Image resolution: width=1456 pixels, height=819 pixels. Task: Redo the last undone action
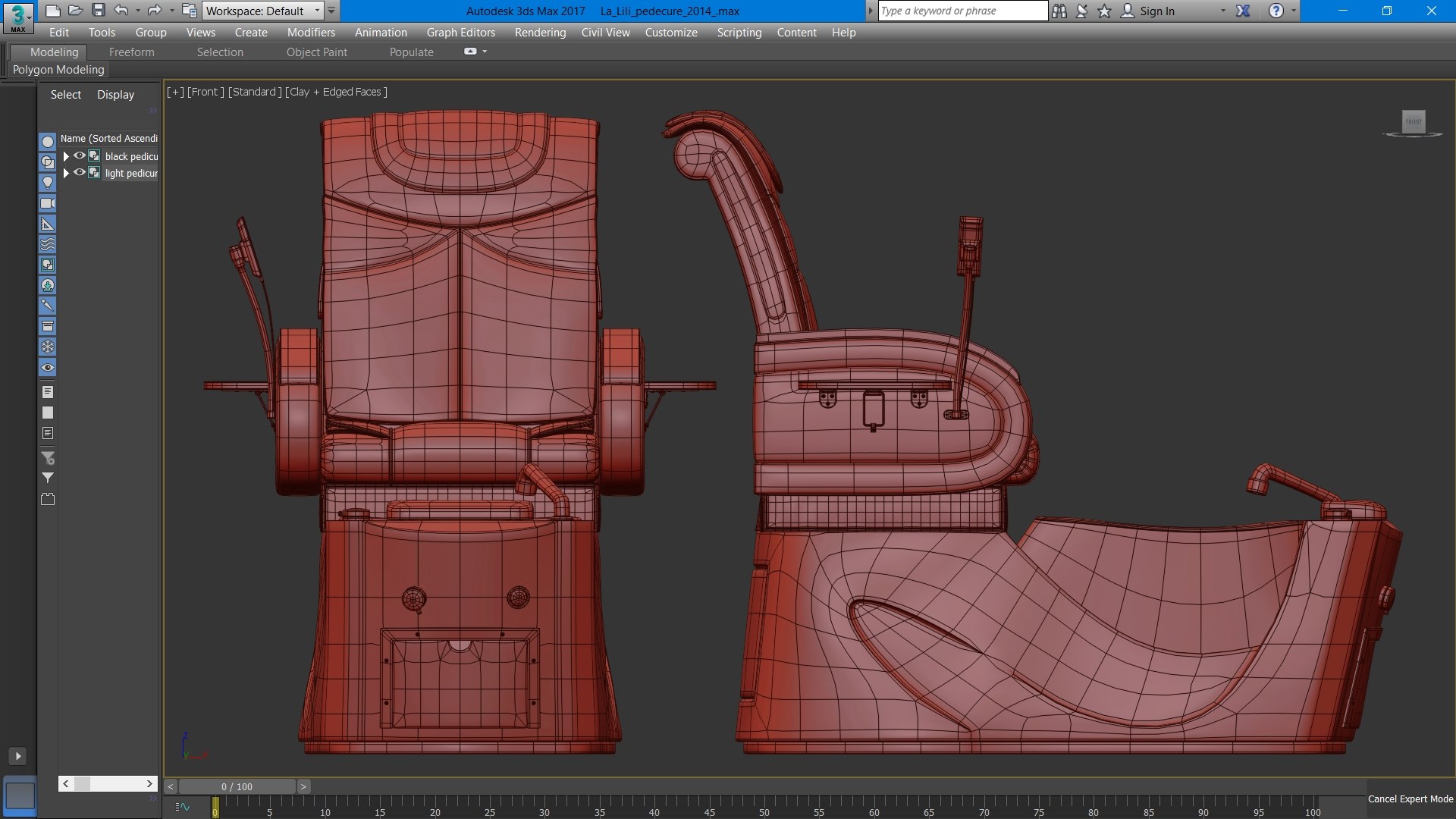click(x=154, y=11)
